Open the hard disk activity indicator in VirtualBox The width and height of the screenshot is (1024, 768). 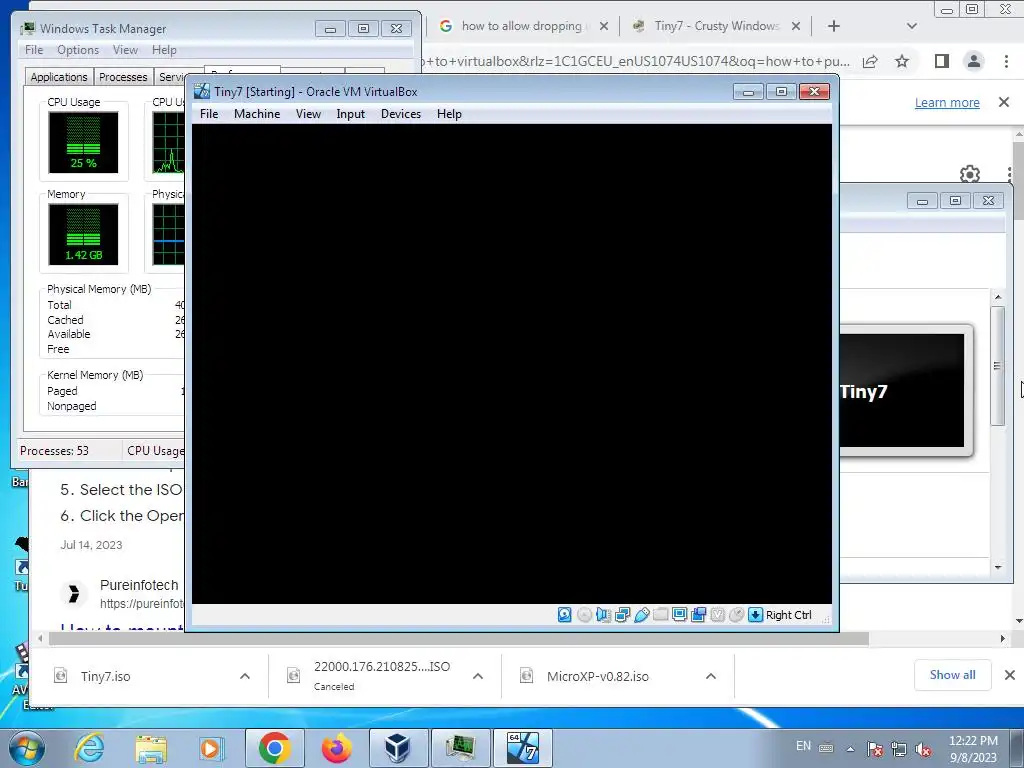tap(565, 615)
